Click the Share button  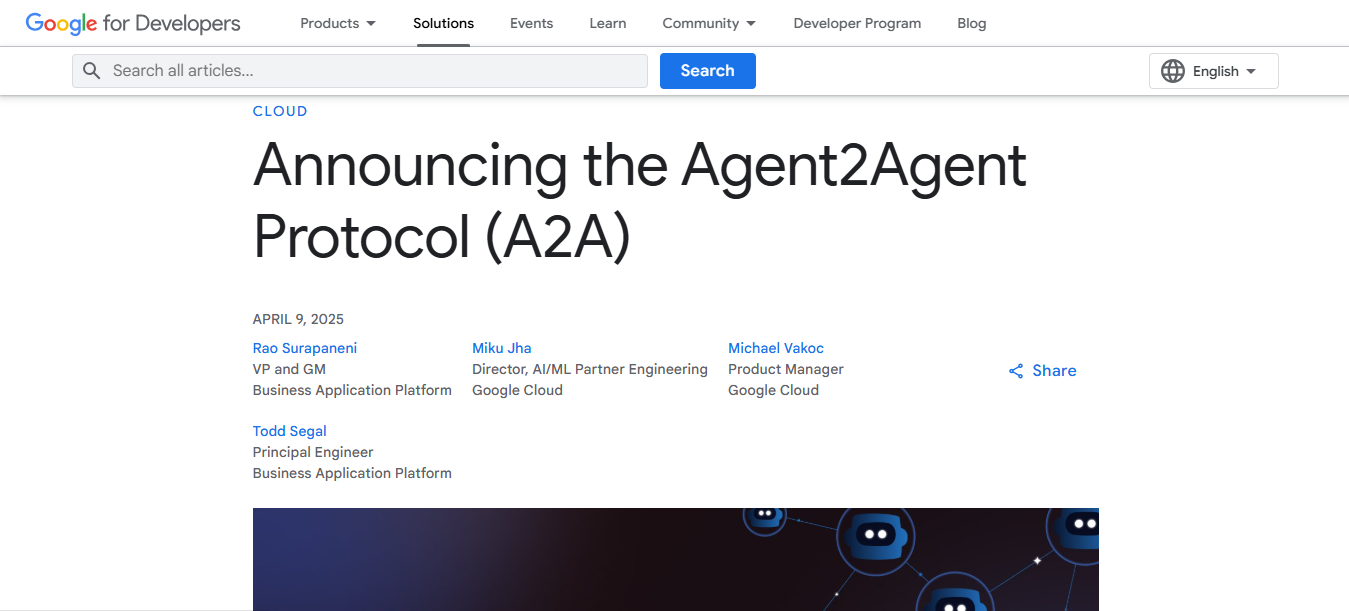pyautogui.click(x=1043, y=371)
